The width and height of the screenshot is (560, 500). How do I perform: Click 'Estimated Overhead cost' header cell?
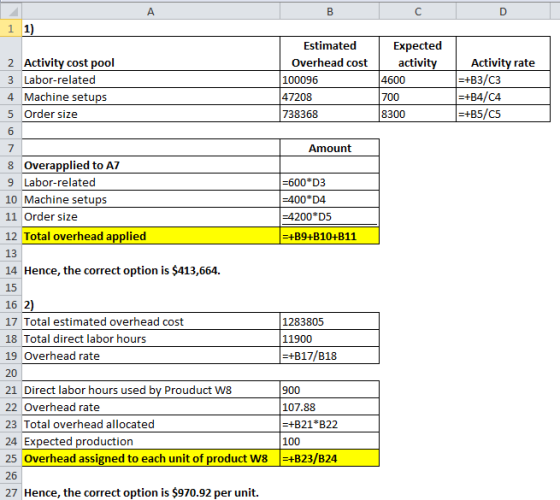[330, 54]
